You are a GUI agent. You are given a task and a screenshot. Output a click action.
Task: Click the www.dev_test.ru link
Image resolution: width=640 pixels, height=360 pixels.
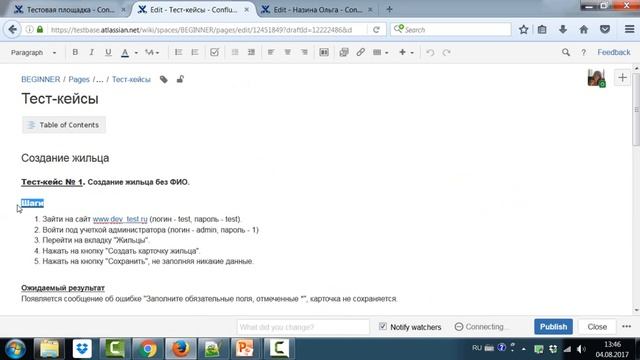(120, 219)
